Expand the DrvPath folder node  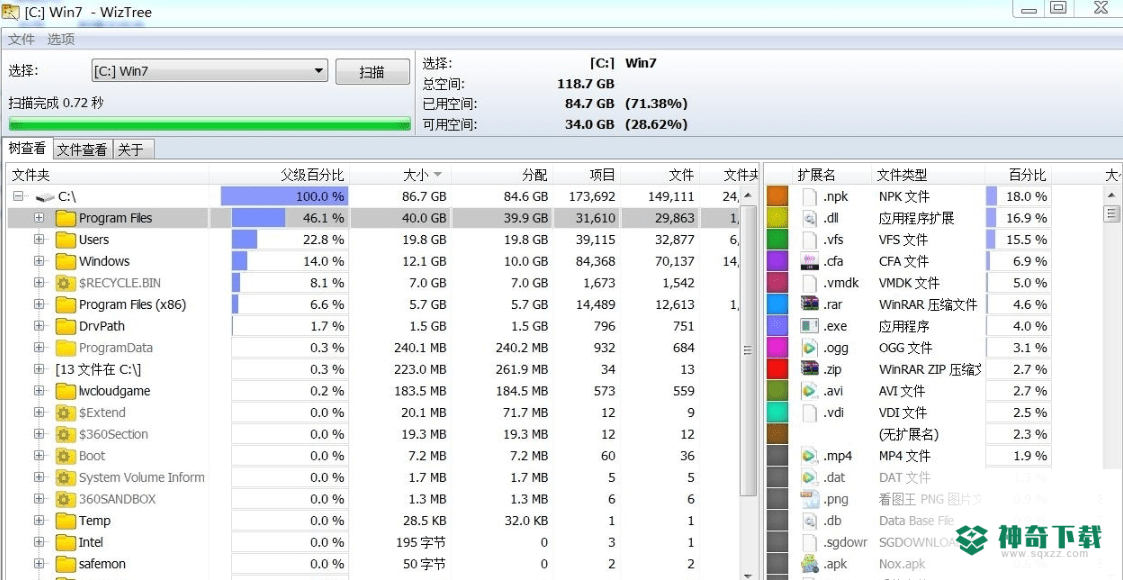tap(39, 326)
